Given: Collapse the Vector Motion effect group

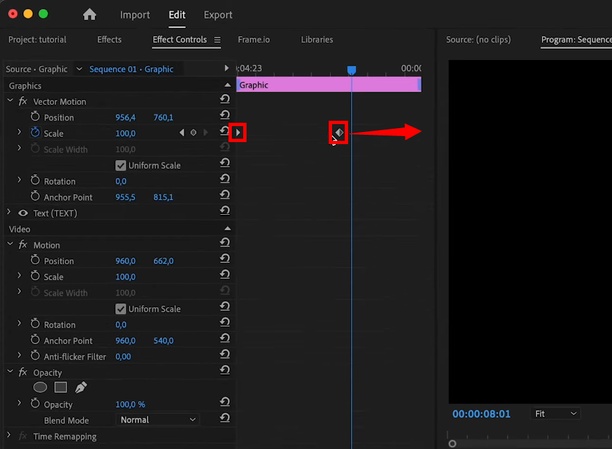Looking at the screenshot, I should click(x=10, y=101).
